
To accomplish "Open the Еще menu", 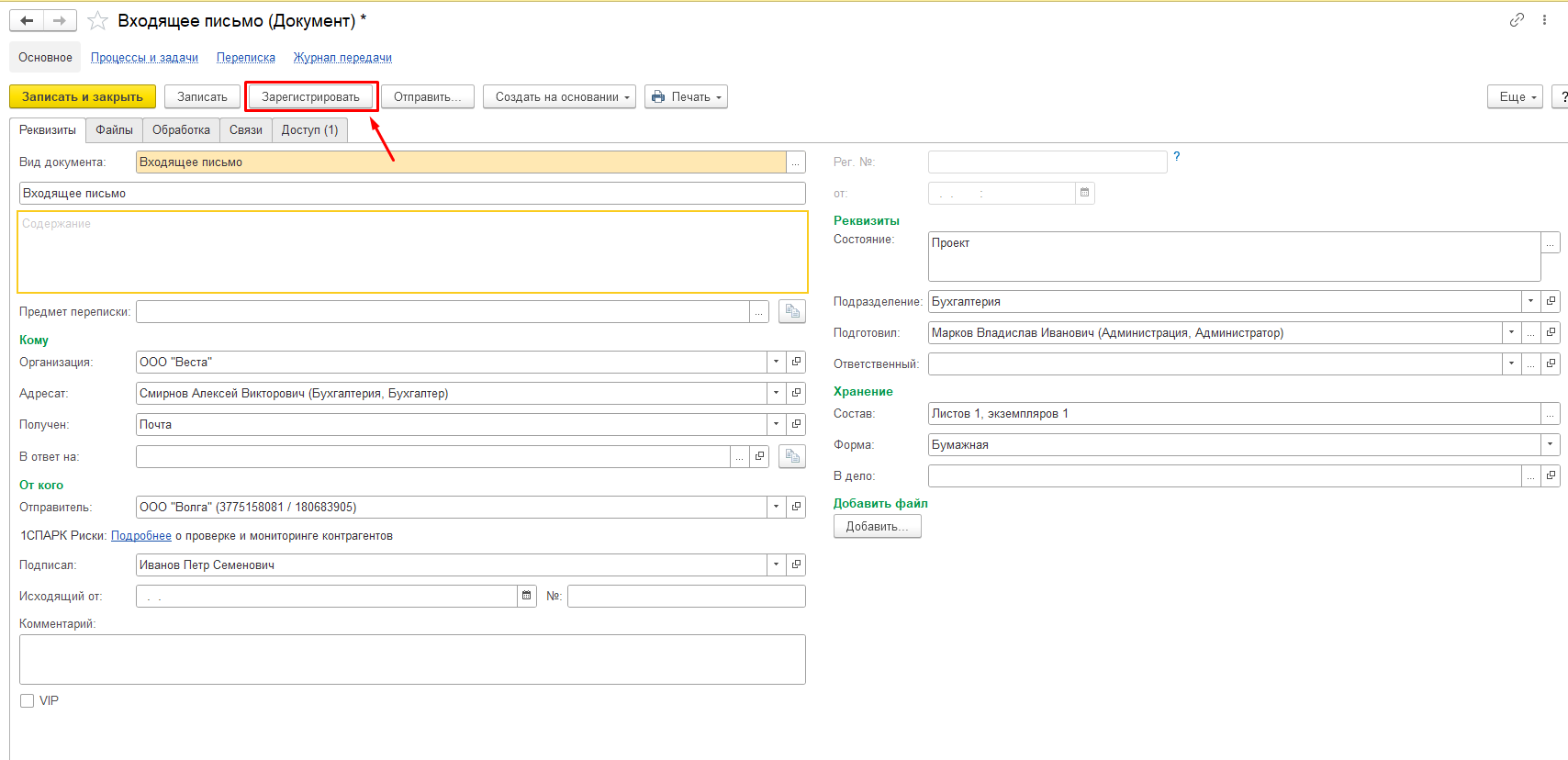I will click(x=1515, y=96).
